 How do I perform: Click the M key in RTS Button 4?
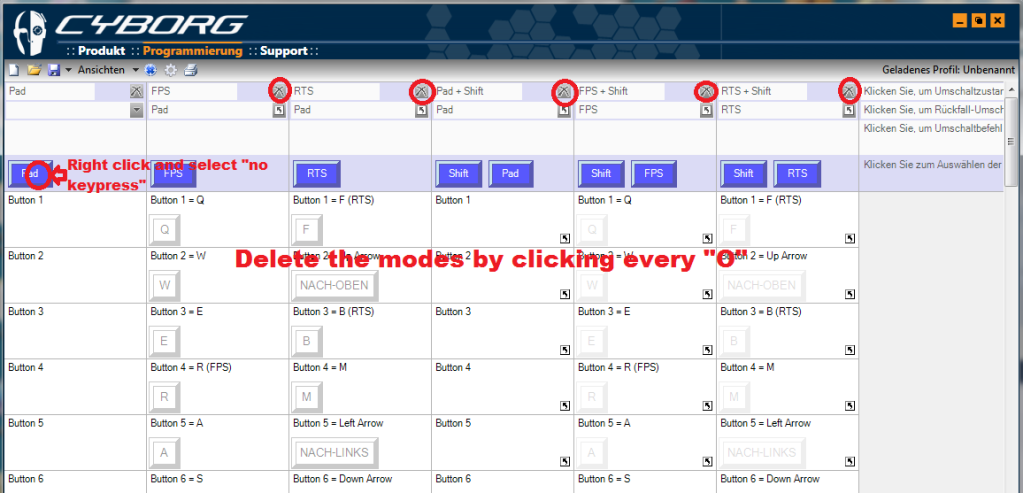coord(307,396)
